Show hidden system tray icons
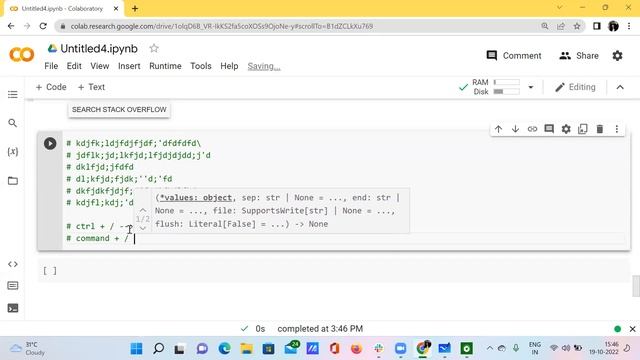This screenshot has width=640, height=360. 489,348
